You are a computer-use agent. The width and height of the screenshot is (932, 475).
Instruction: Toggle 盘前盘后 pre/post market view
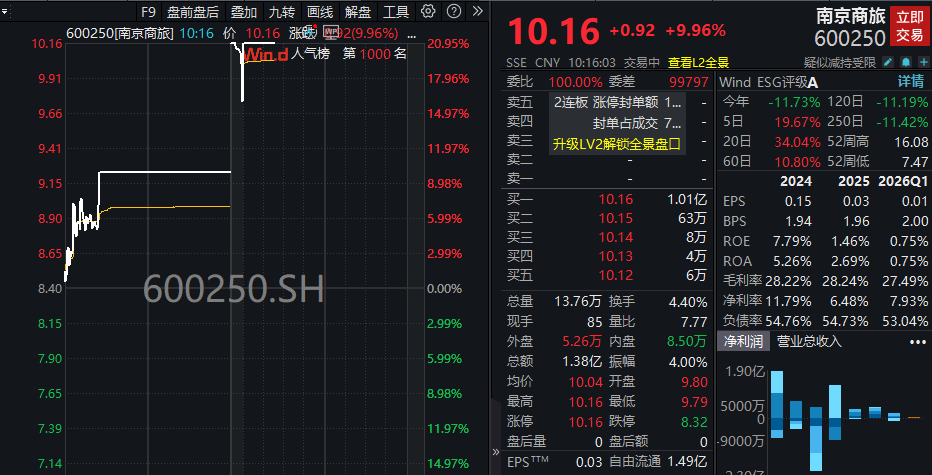193,11
